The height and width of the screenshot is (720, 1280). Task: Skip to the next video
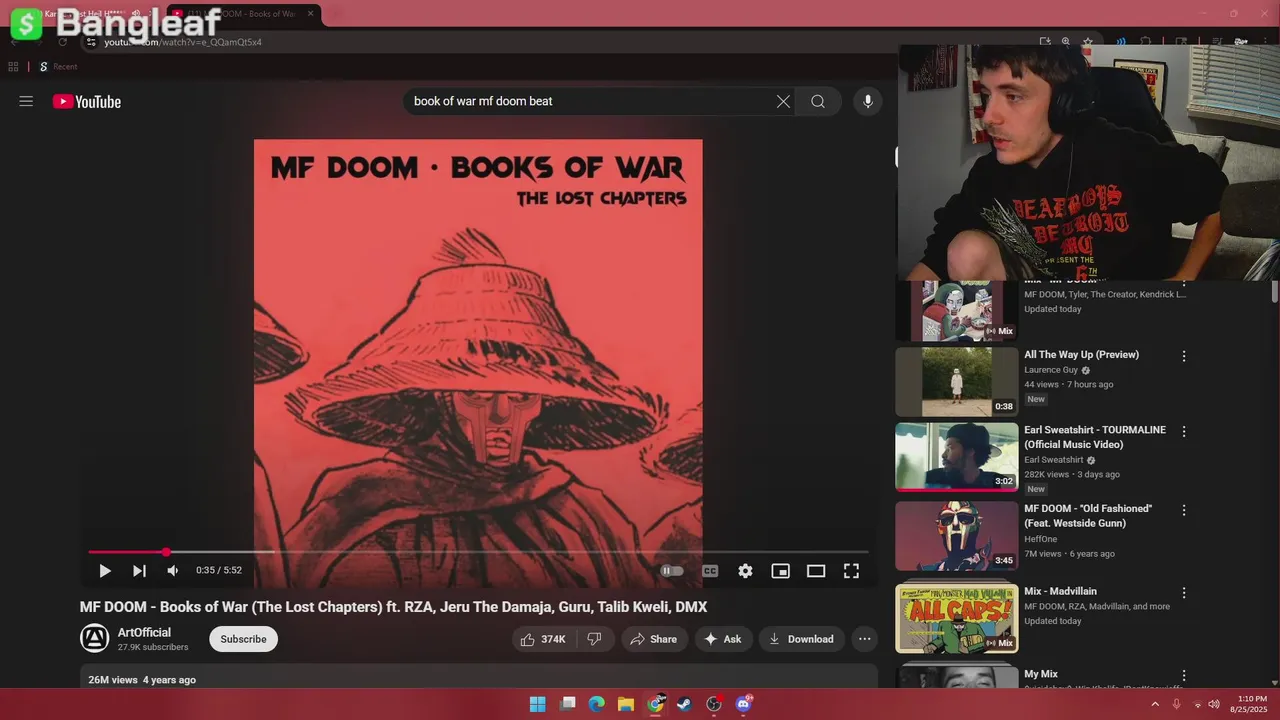point(139,571)
